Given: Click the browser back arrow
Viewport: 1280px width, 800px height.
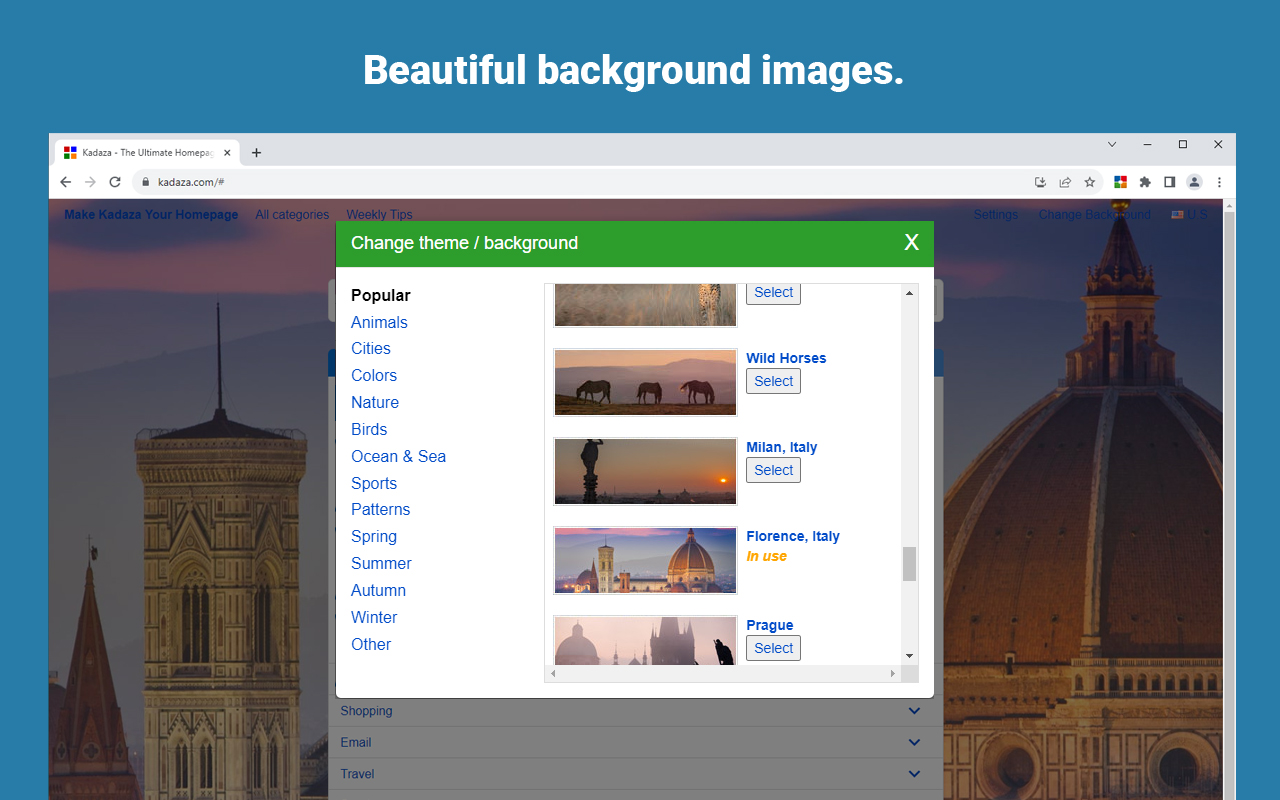Looking at the screenshot, I should coord(65,181).
